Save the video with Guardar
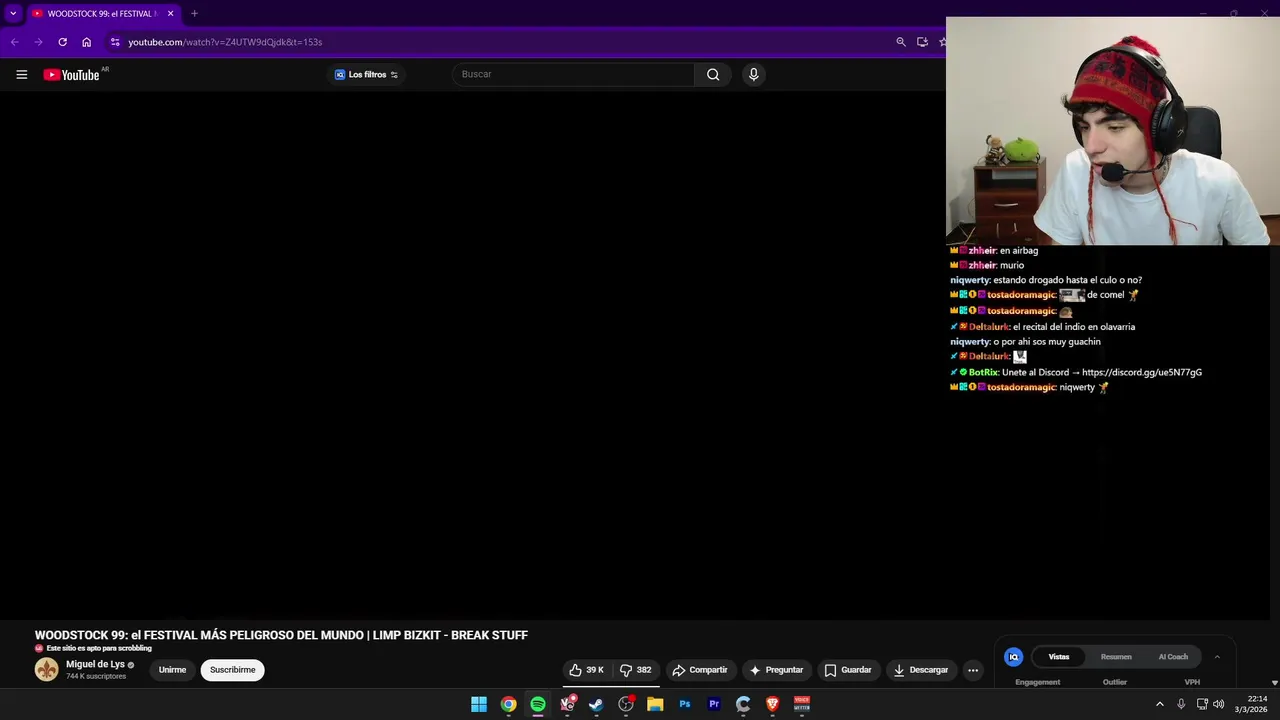1280x720 pixels. point(848,670)
